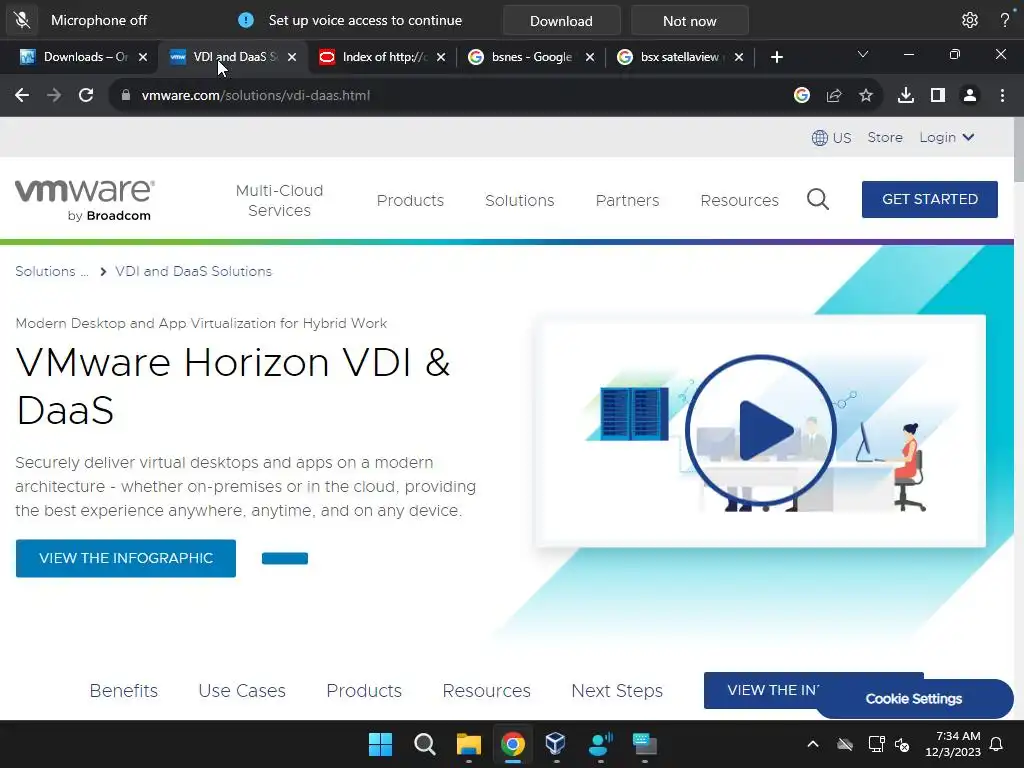Screen dimensions: 1024x768
Task: Toggle the muted microphone icon
Action: tap(22, 20)
